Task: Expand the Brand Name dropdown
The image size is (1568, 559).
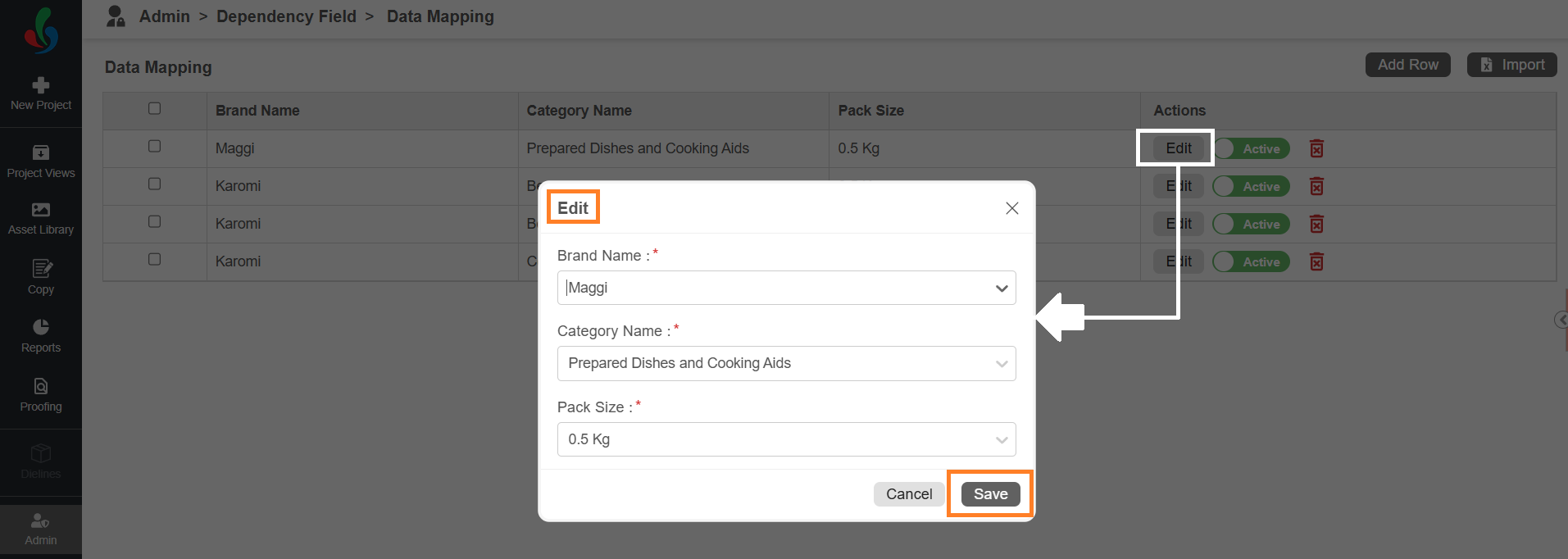Action: coord(787,288)
